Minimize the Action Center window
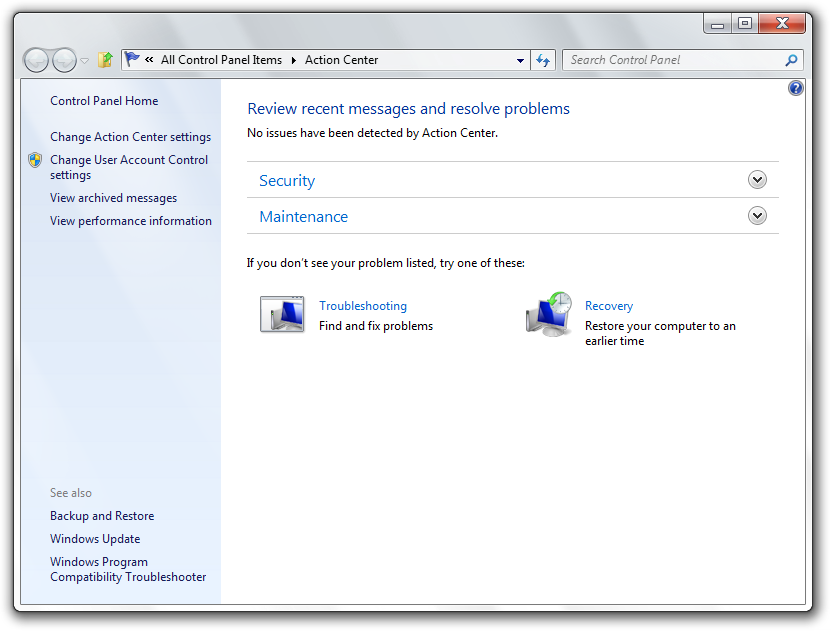This screenshot has width=832, height=632. [x=717, y=23]
